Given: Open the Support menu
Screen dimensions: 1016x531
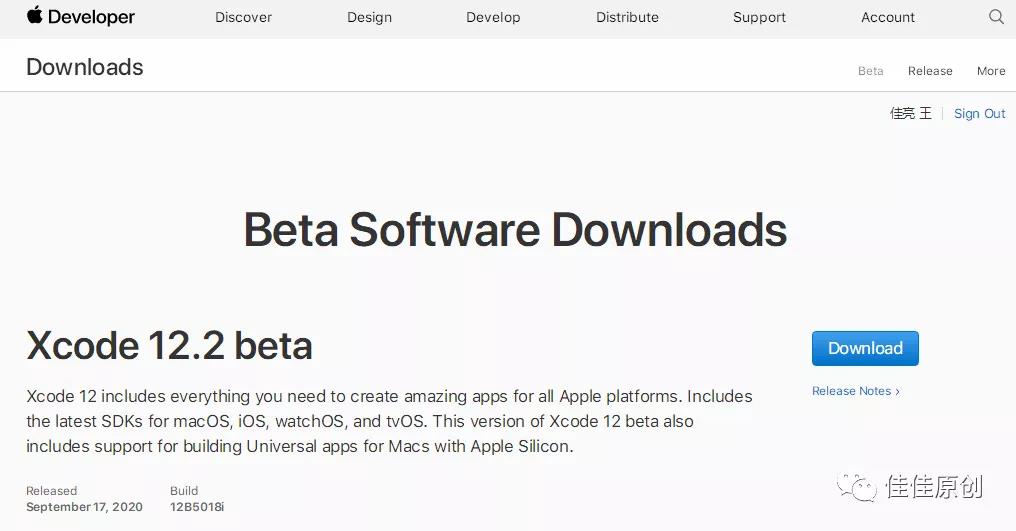Looking at the screenshot, I should (x=759, y=17).
